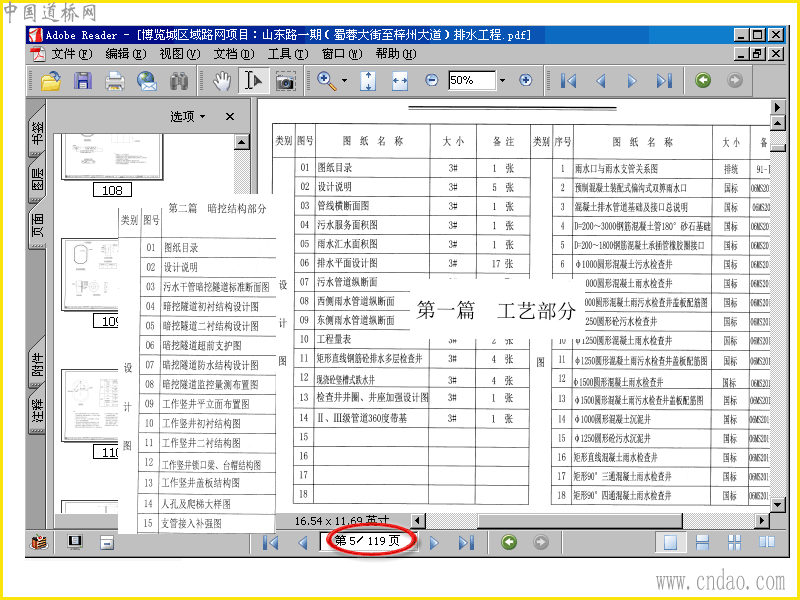Open the 文件(F) menu
This screenshot has width=800, height=600.
coord(72,54)
